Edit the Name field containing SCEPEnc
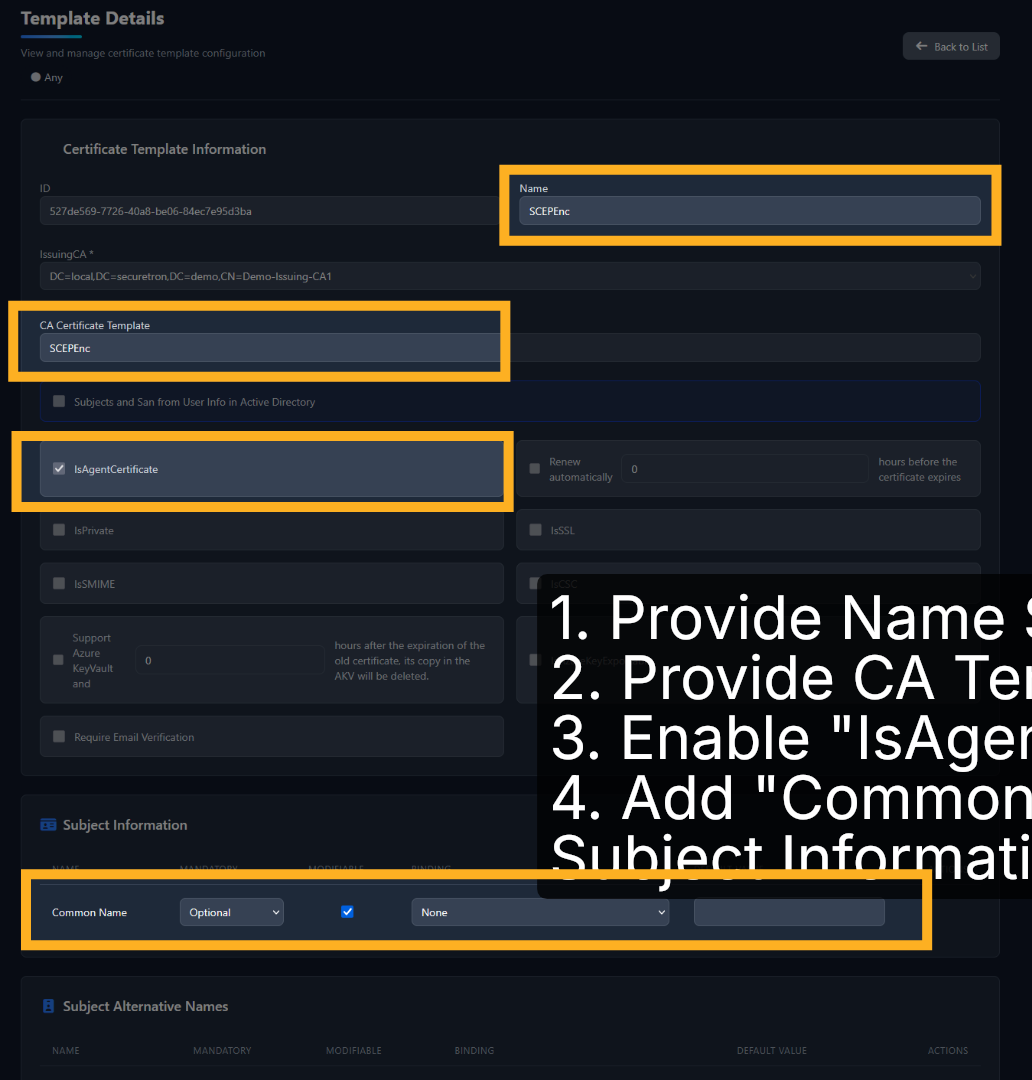Image resolution: width=1032 pixels, height=1080 pixels. coord(750,211)
